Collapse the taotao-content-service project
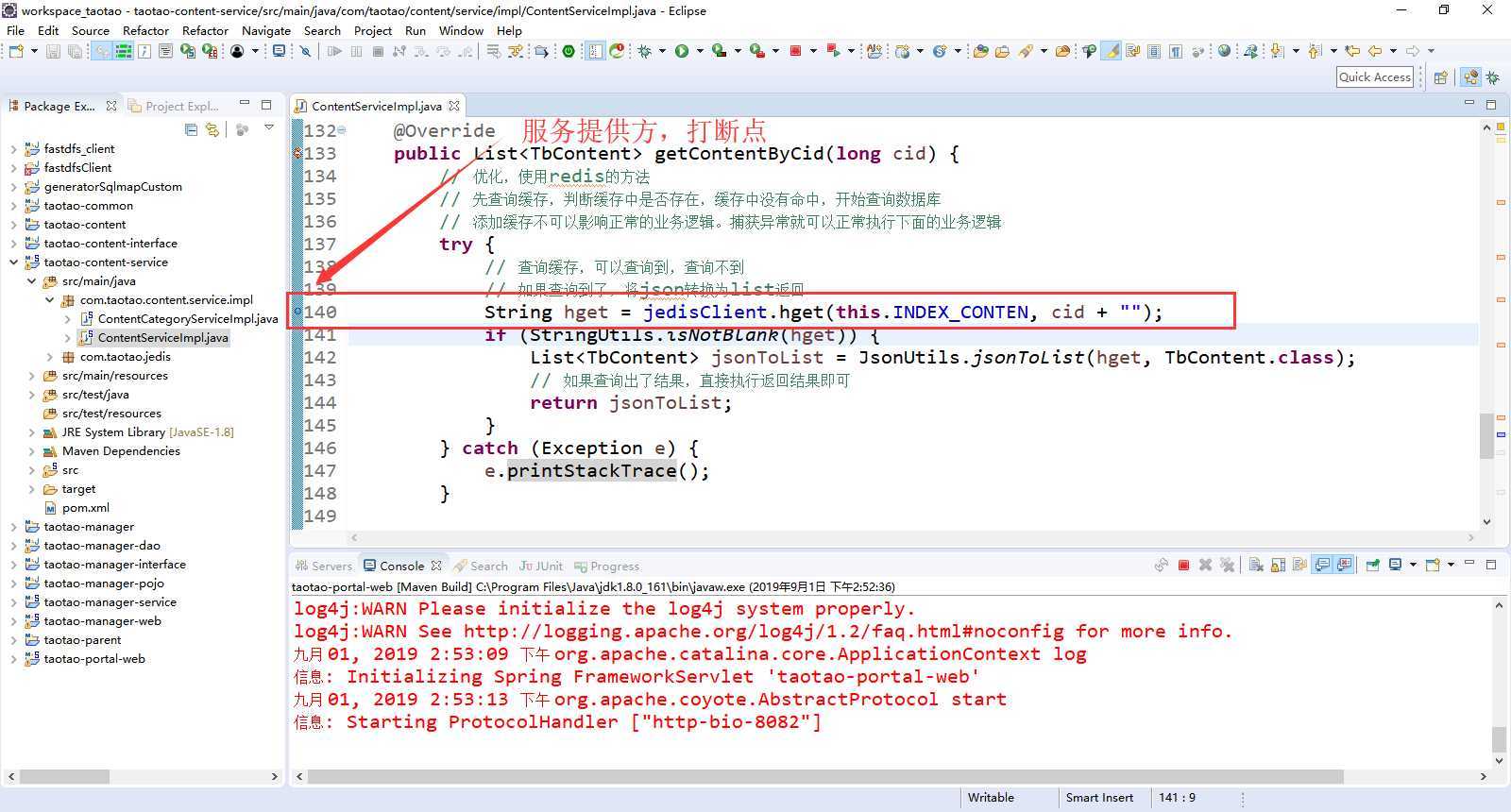This screenshot has height=812, width=1511. click(13, 262)
